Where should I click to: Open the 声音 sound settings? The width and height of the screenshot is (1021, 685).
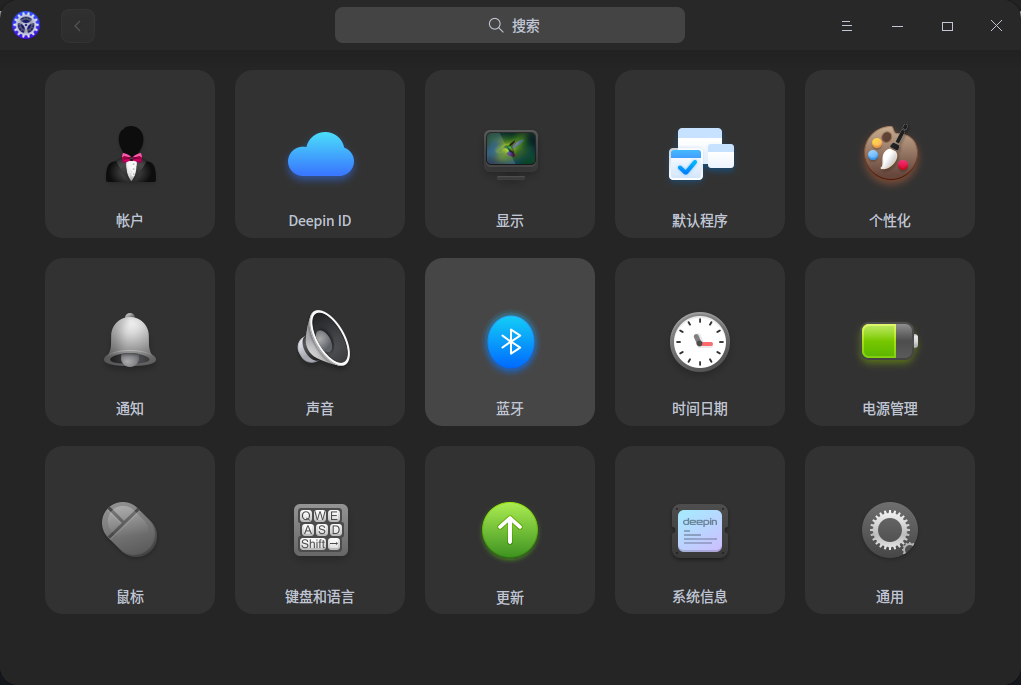320,342
